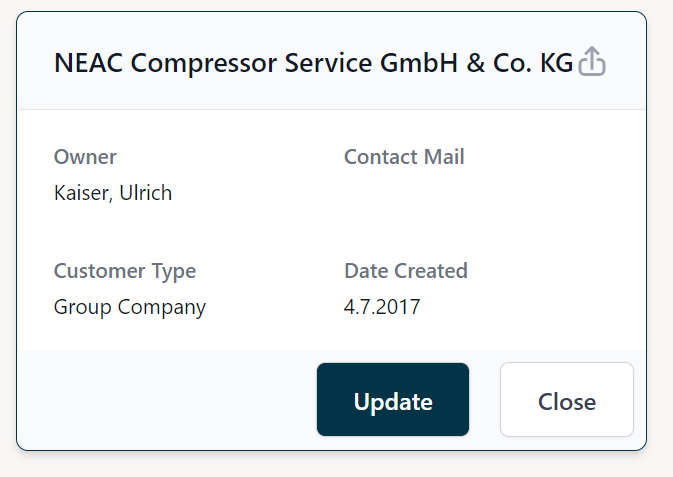
Task: Click the word NEAC in the title
Action: click(x=88, y=63)
